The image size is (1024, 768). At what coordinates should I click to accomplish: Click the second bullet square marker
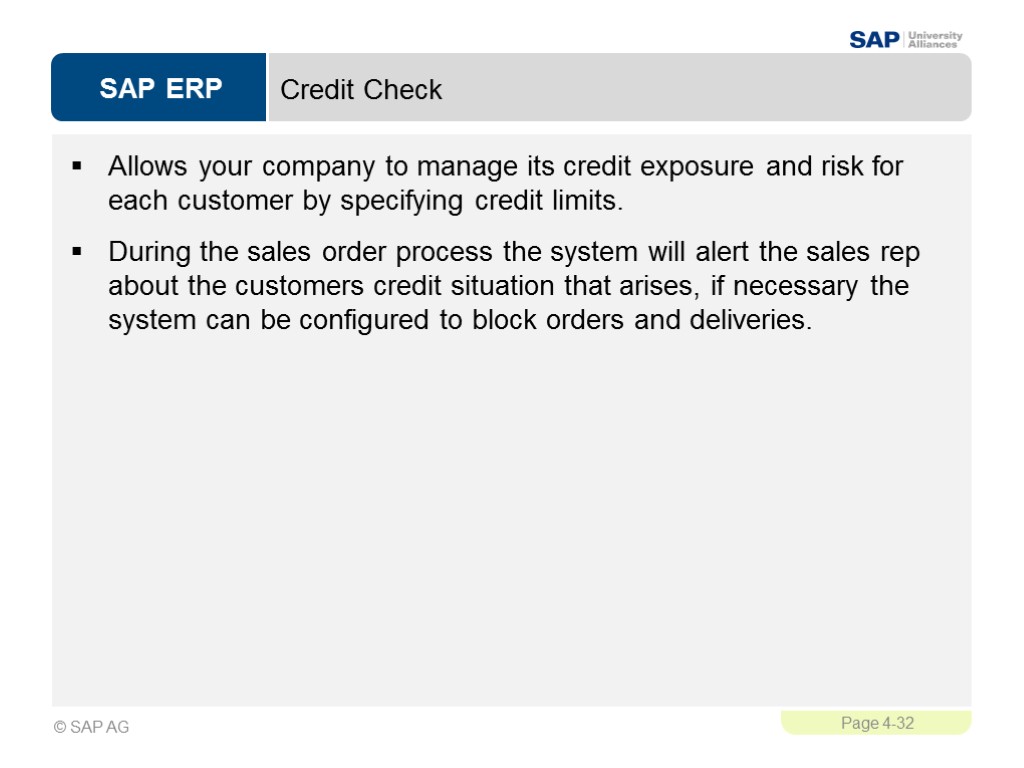[76, 252]
